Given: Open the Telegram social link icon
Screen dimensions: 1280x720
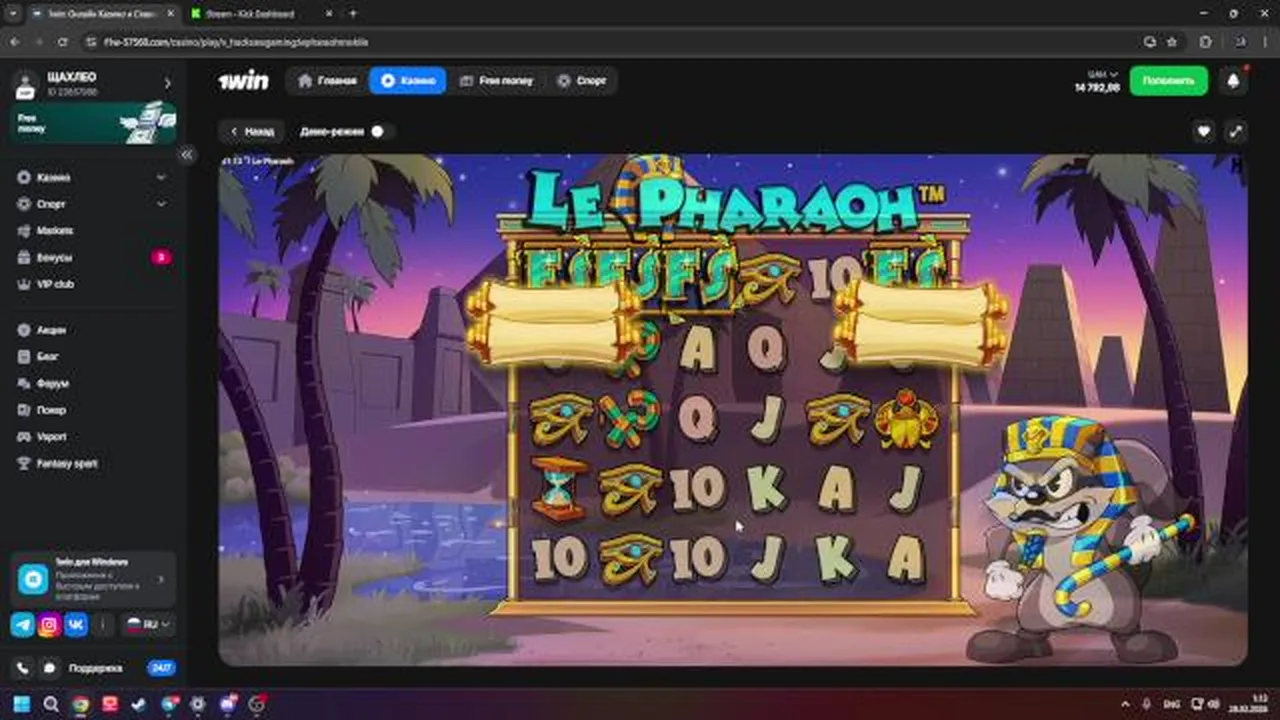Looking at the screenshot, I should (22, 625).
